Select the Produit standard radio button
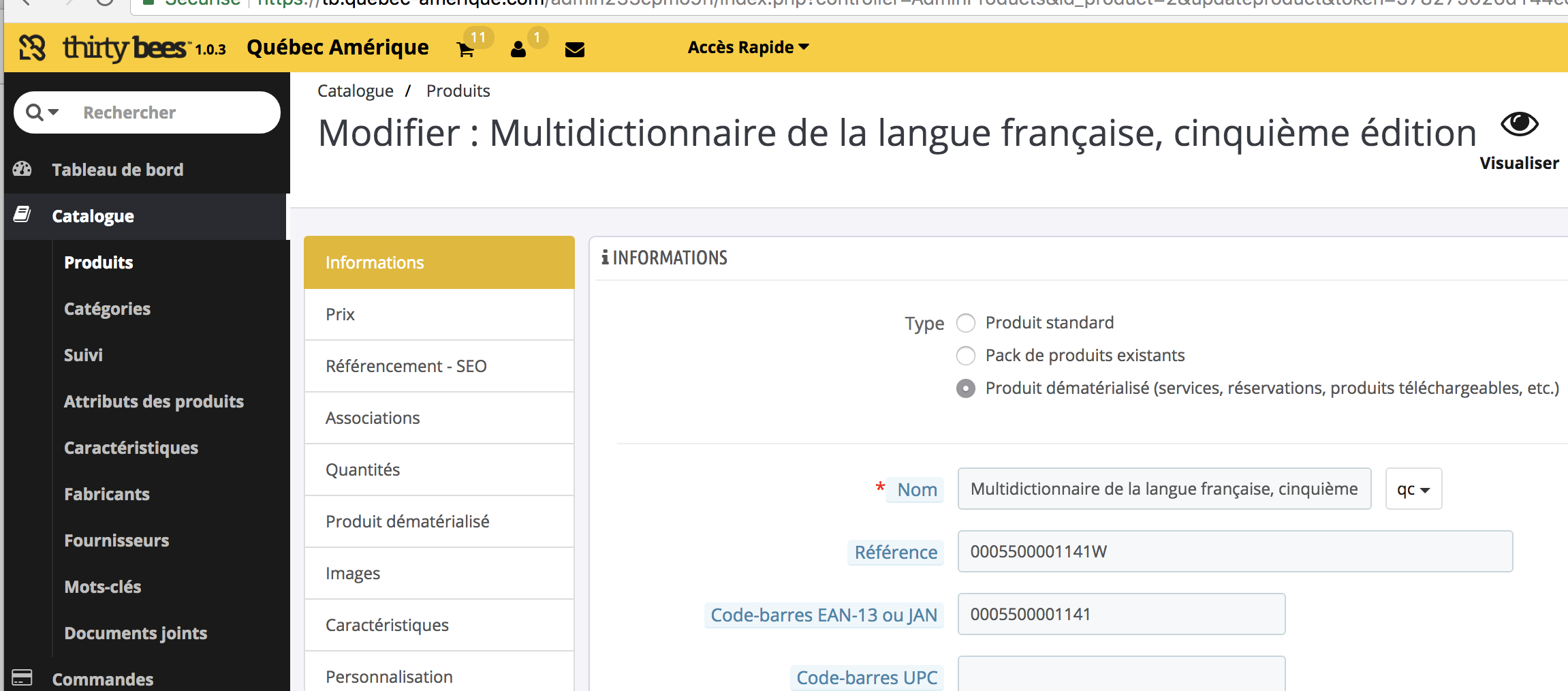The image size is (1568, 691). [x=966, y=322]
